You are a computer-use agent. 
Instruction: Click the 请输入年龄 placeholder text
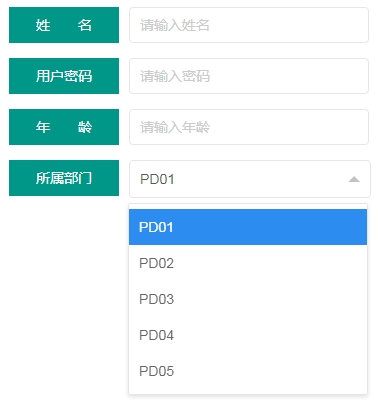pos(175,127)
